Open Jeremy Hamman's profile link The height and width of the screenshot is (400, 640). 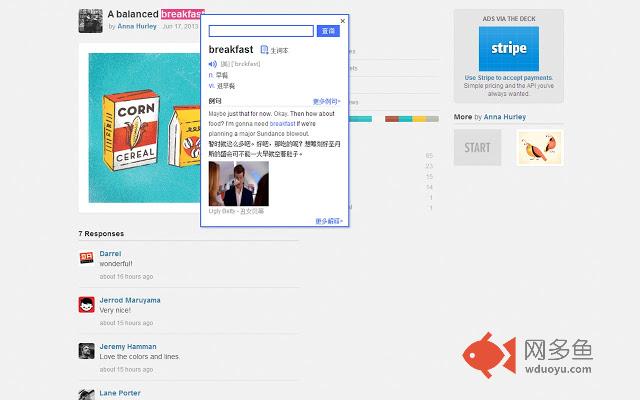tap(128, 347)
